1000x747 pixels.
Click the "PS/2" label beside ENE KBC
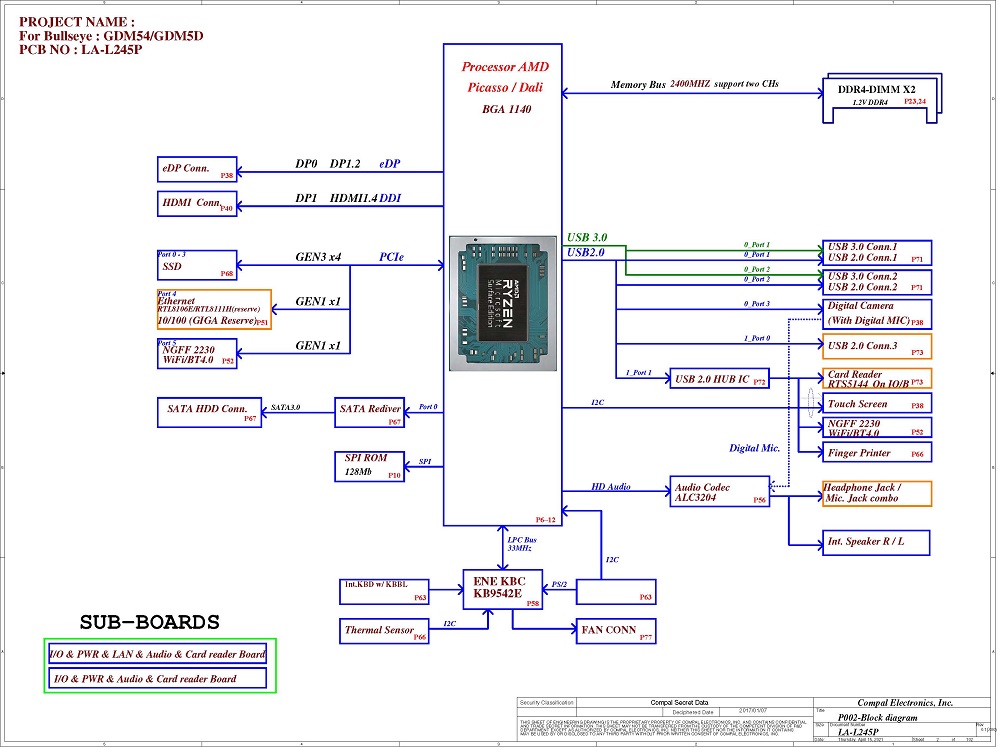coord(559,584)
